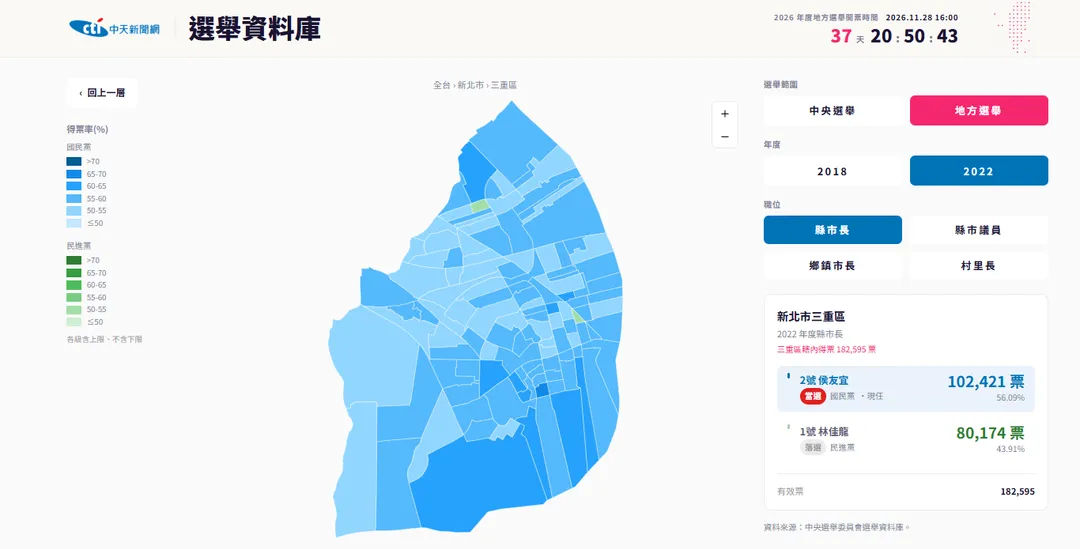Image resolution: width=1080 pixels, height=549 pixels.
Task: Click the 民進黨 60-65 legend swatch
Action: pyautogui.click(x=74, y=285)
